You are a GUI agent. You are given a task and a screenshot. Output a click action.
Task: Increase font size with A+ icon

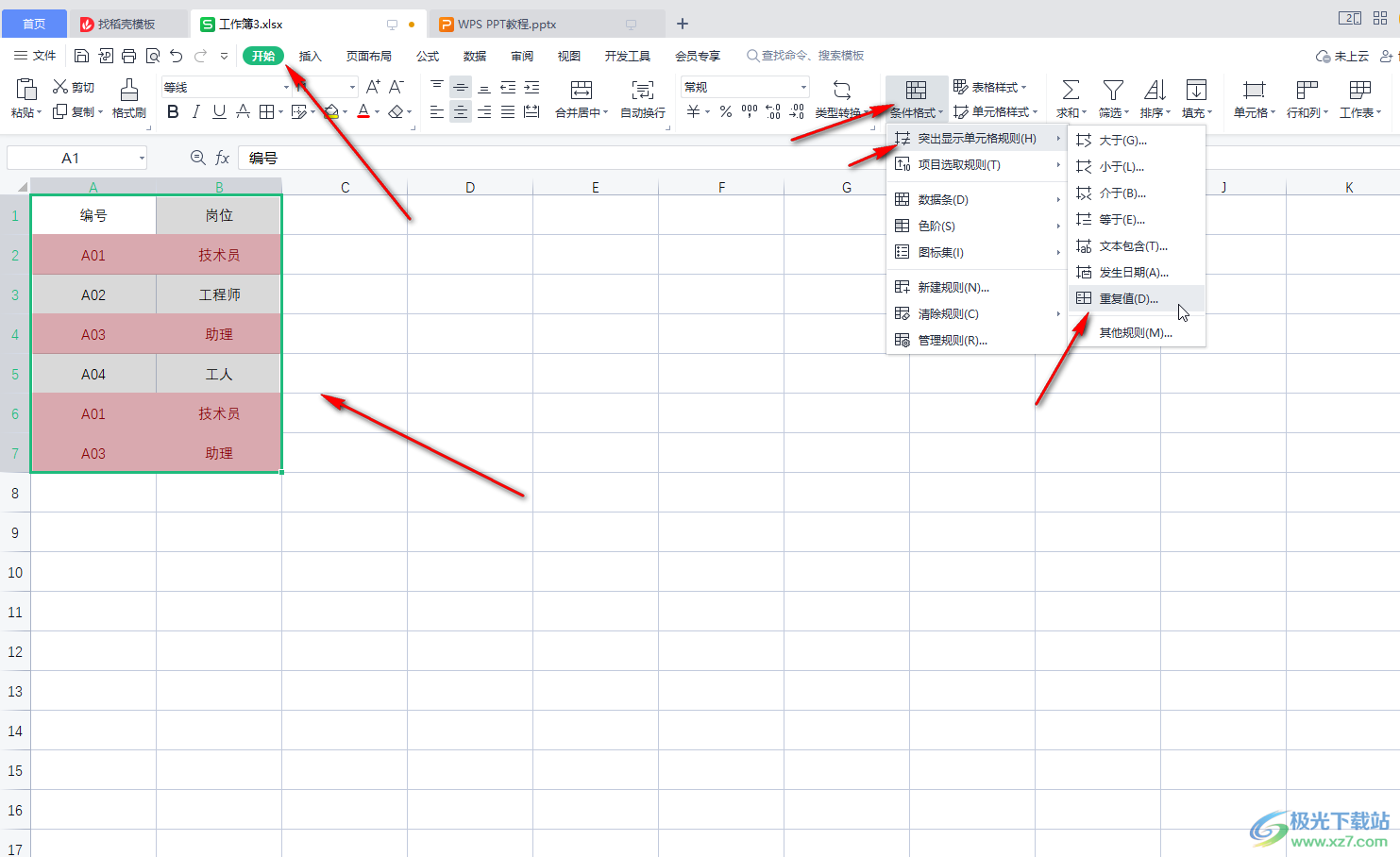[373, 87]
